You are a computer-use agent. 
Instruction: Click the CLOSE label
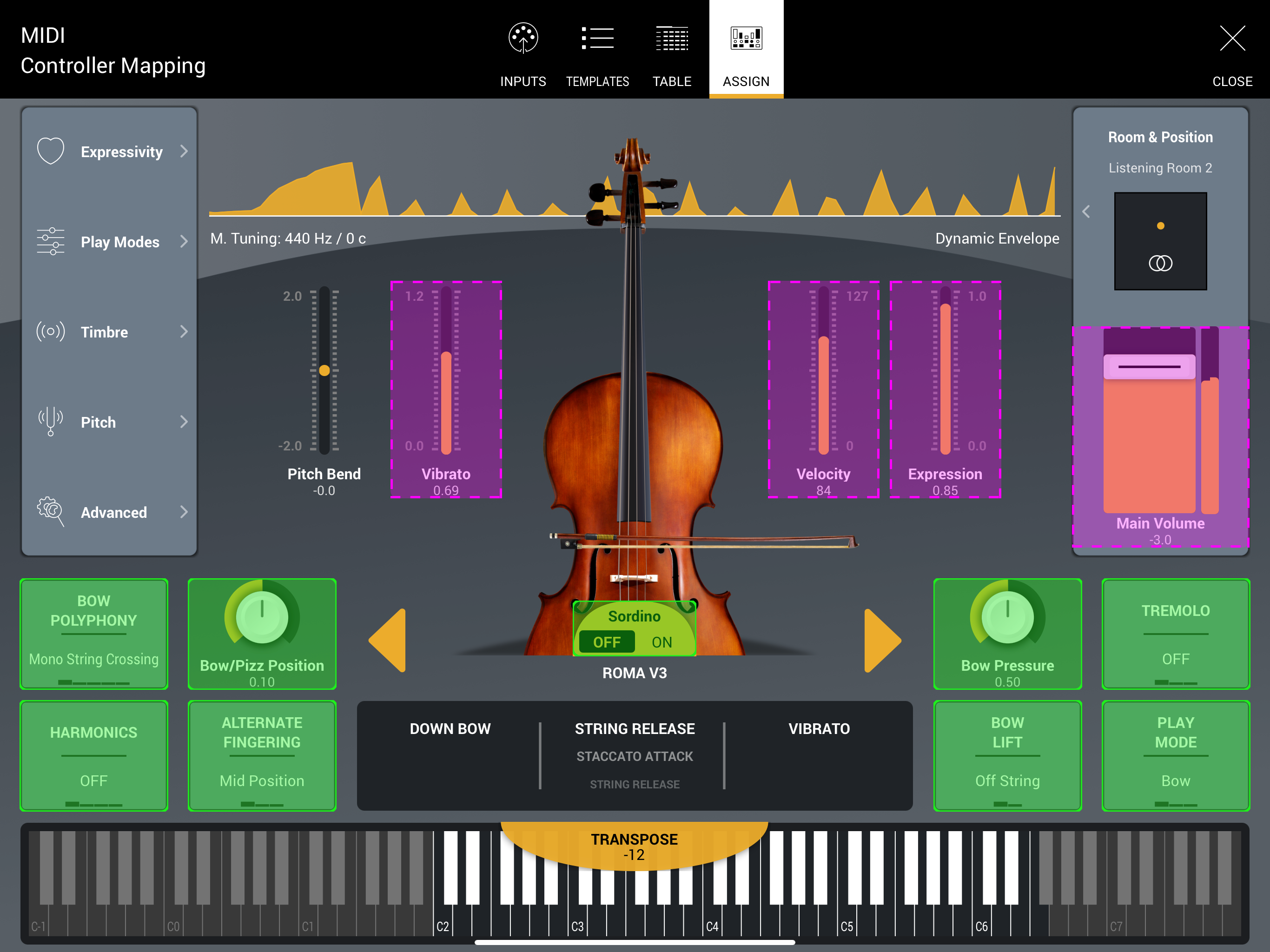(1232, 81)
